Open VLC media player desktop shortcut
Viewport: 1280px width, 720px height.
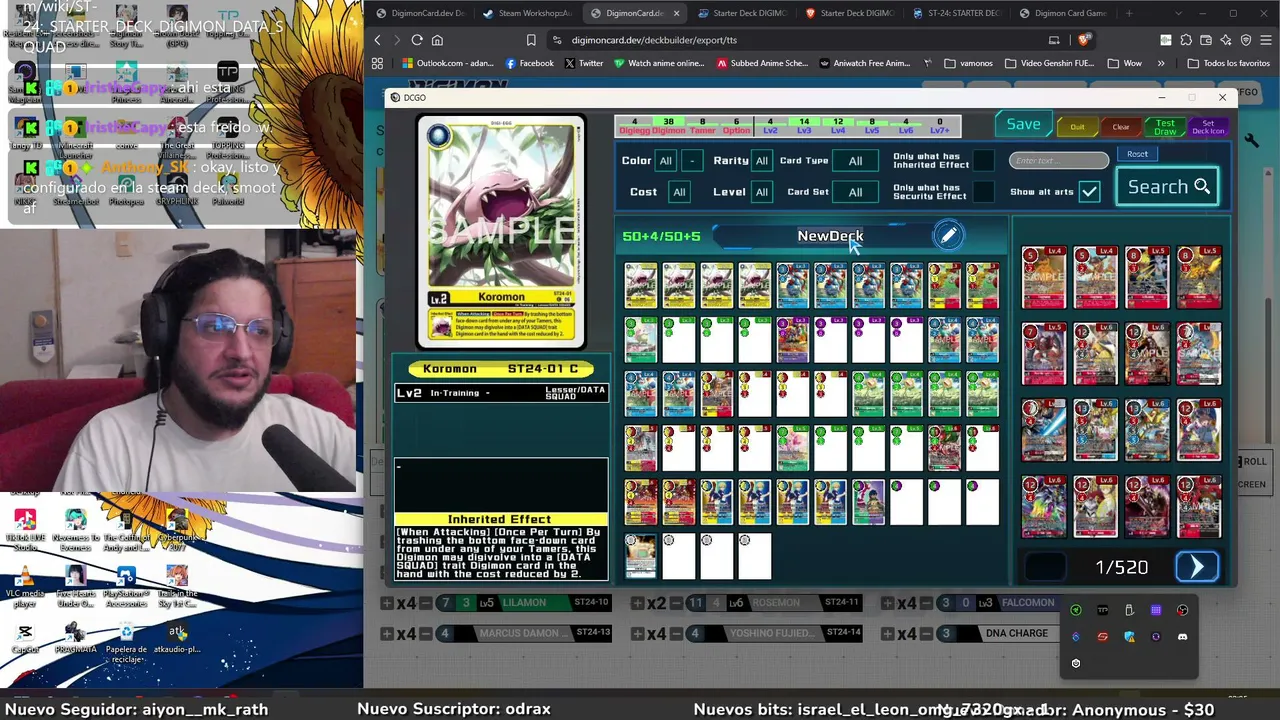(x=25, y=582)
